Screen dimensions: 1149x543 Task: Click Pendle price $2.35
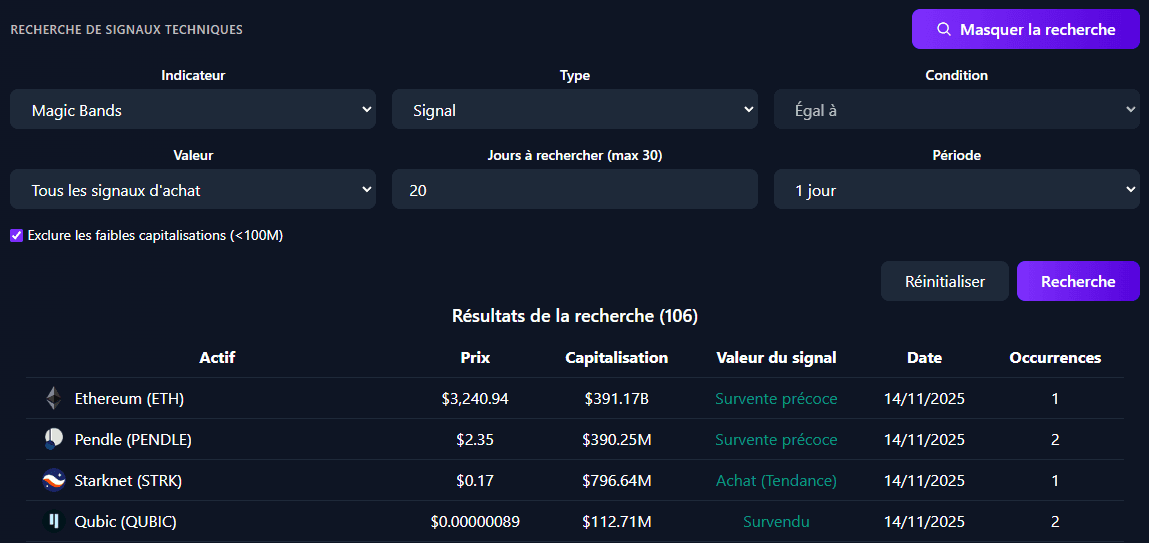[475, 440]
